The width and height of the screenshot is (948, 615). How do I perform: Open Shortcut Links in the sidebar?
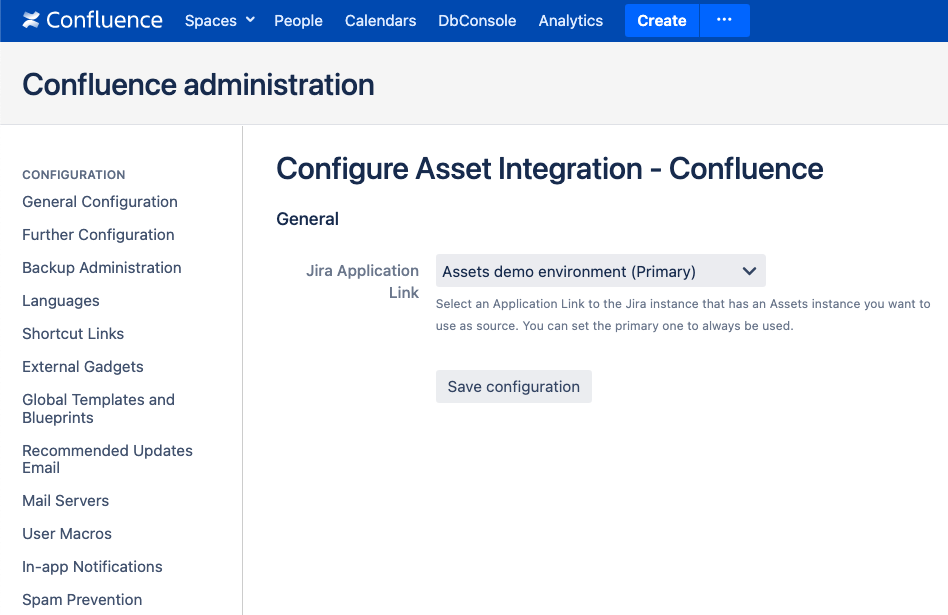pos(73,334)
